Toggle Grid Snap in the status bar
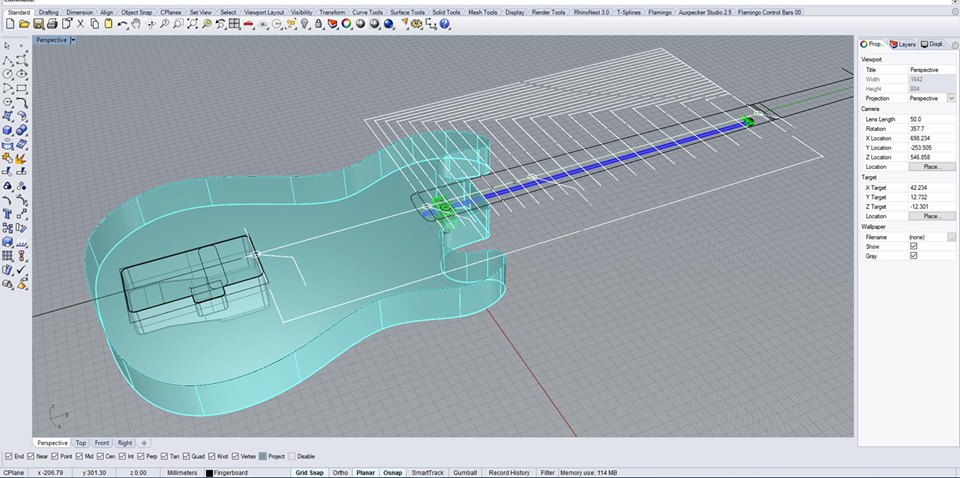Viewport: 960px width, 478px height. coord(308,472)
